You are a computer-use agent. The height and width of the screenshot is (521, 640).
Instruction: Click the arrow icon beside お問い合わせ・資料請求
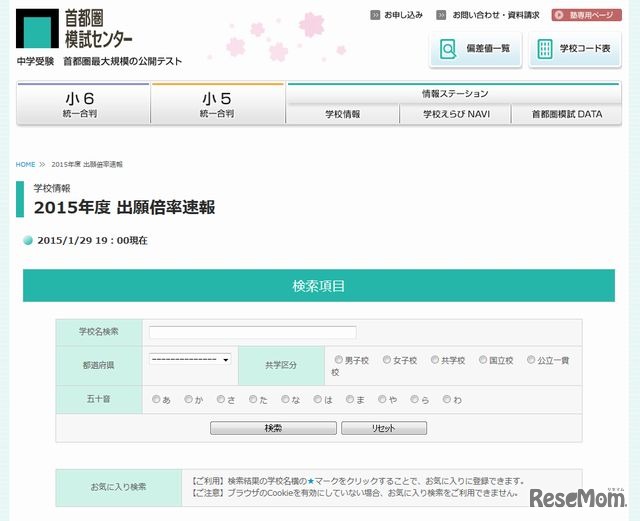[x=441, y=15]
